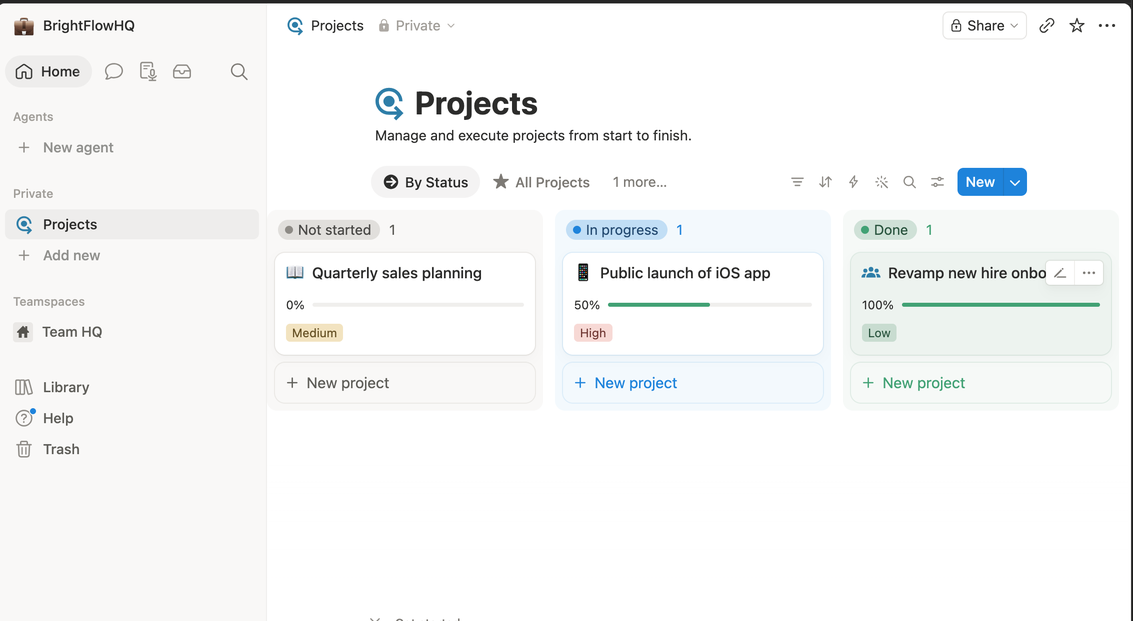Click the Done status label

coord(885,230)
